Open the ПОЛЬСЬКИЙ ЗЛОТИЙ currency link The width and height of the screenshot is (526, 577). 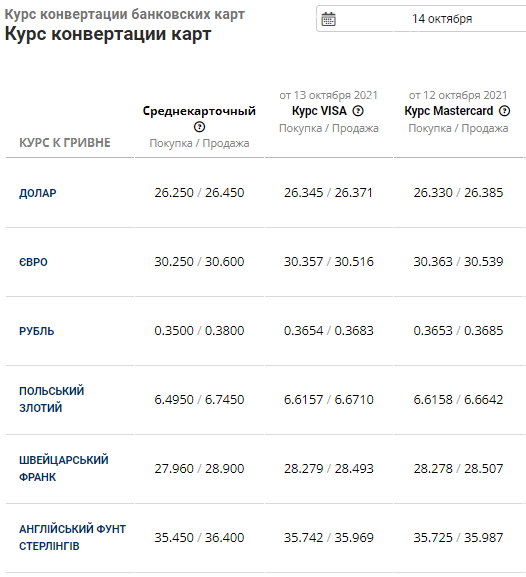coord(52,399)
